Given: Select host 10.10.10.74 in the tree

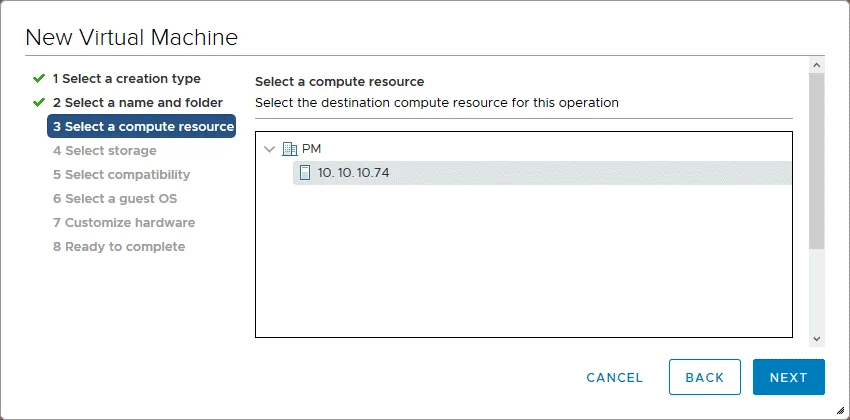Looking at the screenshot, I should [x=353, y=173].
